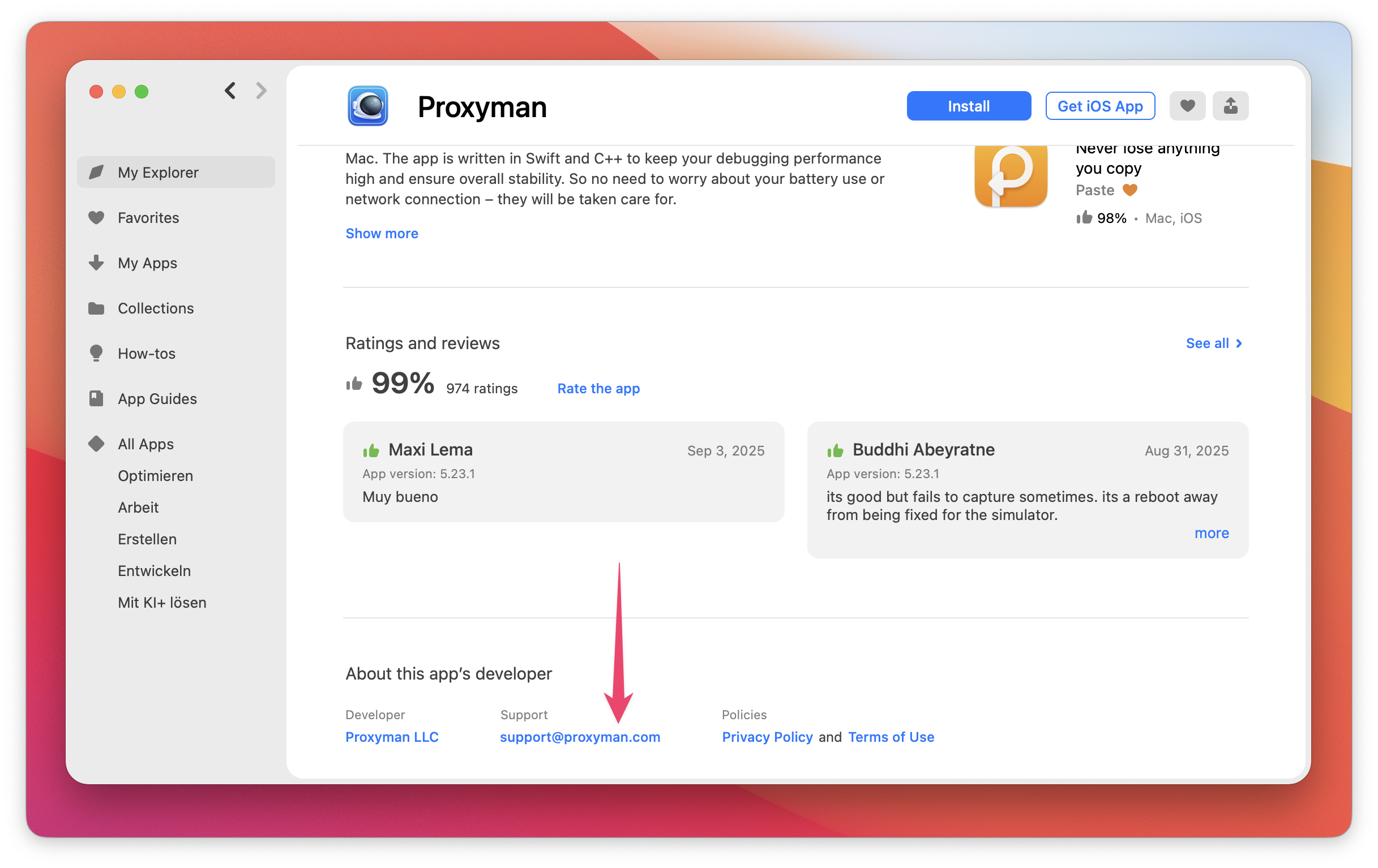Viewport: 1378px width, 868px height.
Task: Share Proxyman using the share icon button
Action: coord(1230,106)
